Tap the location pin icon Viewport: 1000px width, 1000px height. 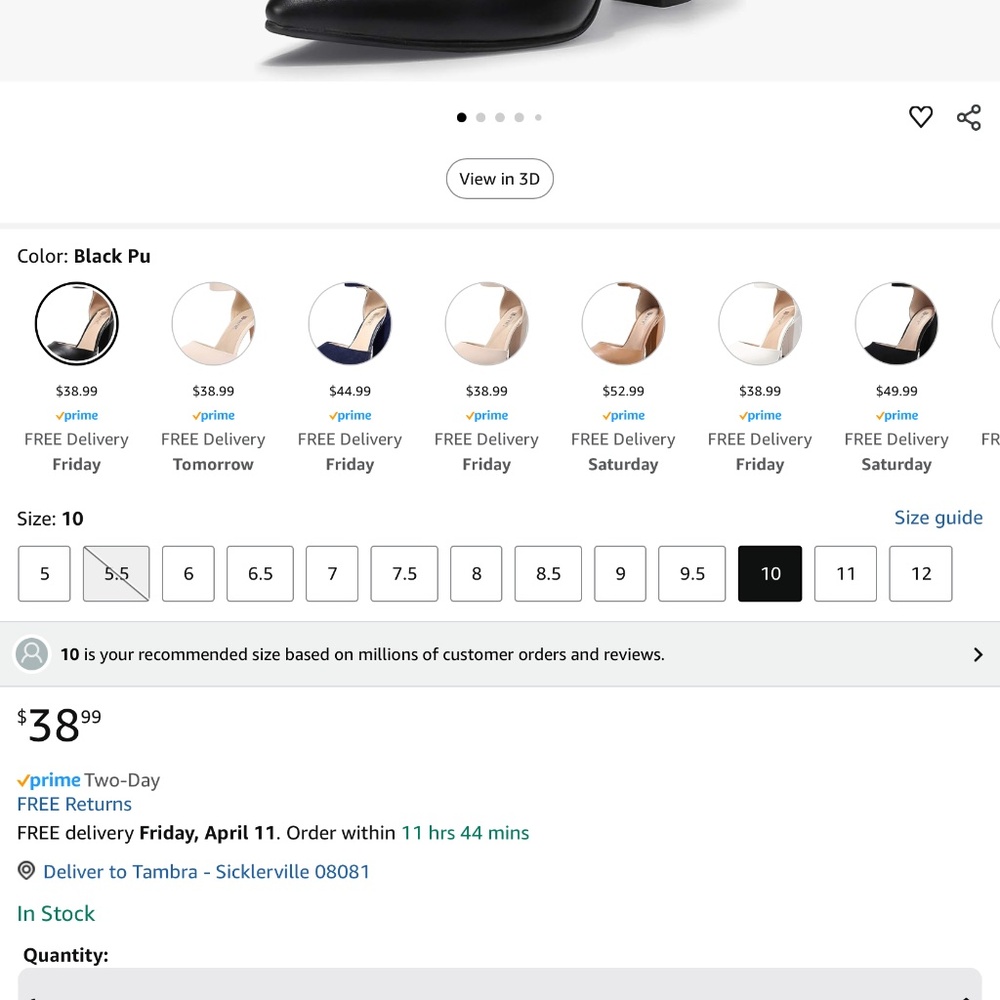tap(26, 870)
